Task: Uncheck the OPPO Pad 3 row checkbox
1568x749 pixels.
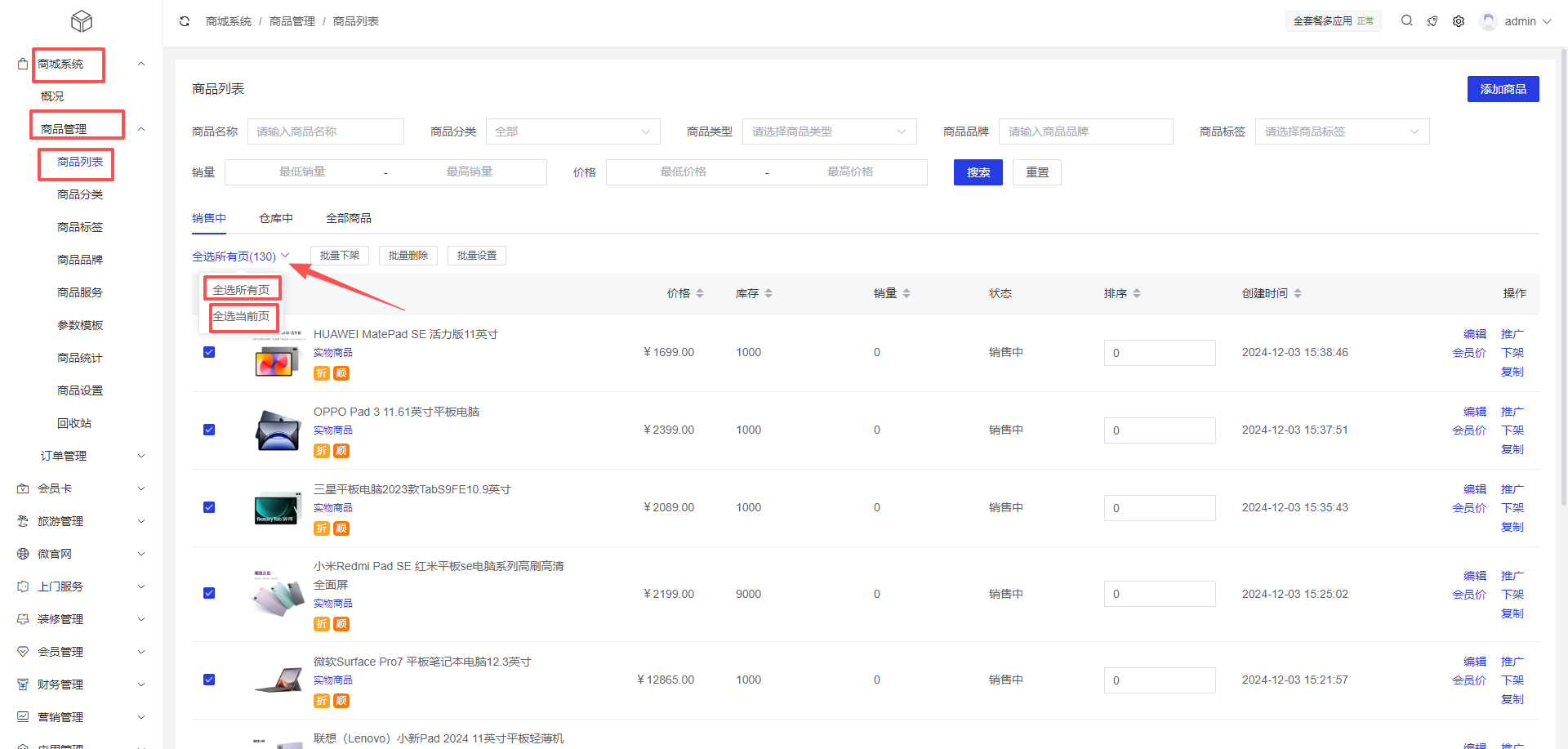Action: [x=209, y=430]
